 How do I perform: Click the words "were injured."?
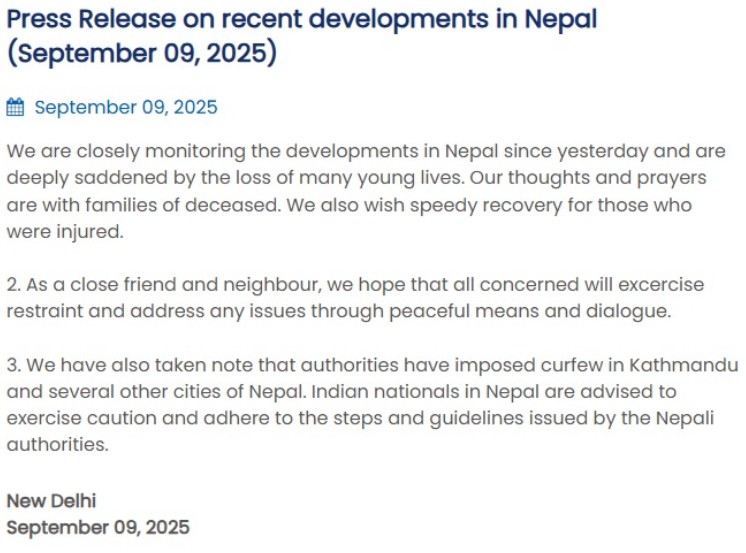pyautogui.click(x=64, y=232)
